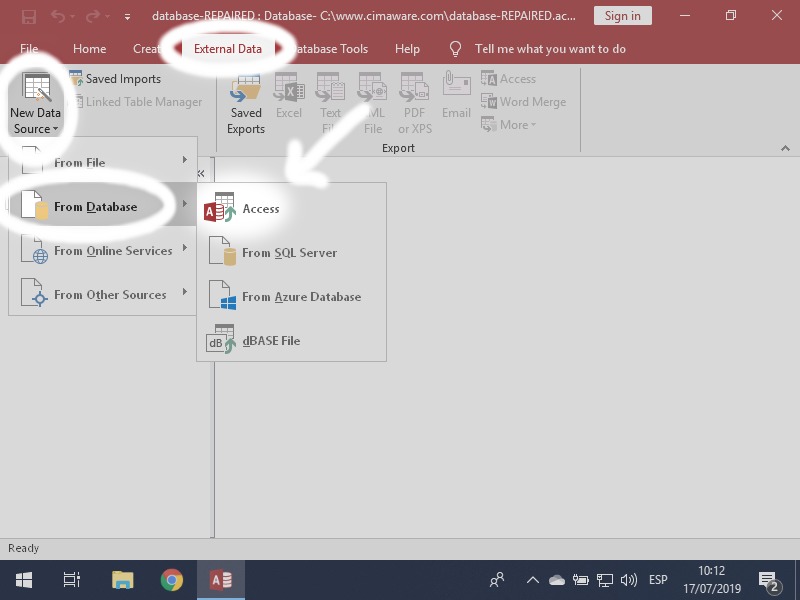Undo the last action

(58, 17)
